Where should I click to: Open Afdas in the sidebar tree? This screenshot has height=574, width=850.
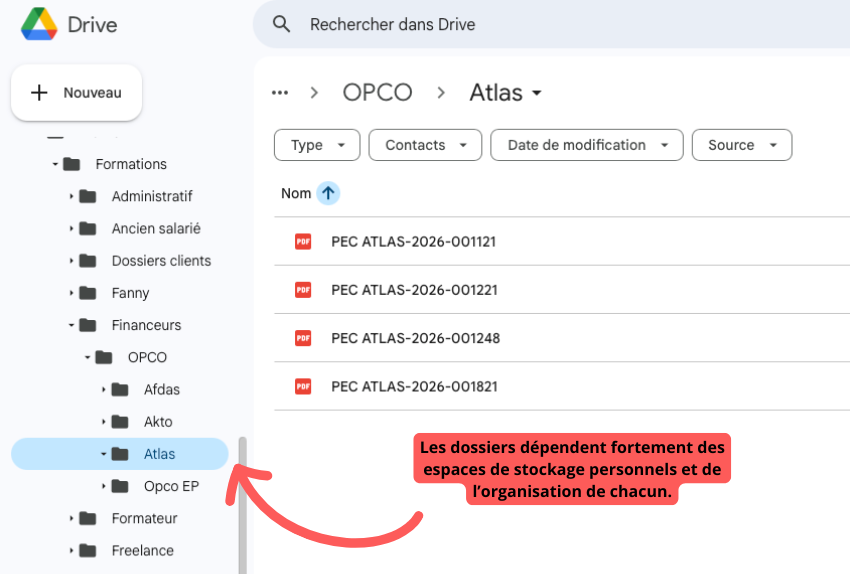tap(162, 390)
